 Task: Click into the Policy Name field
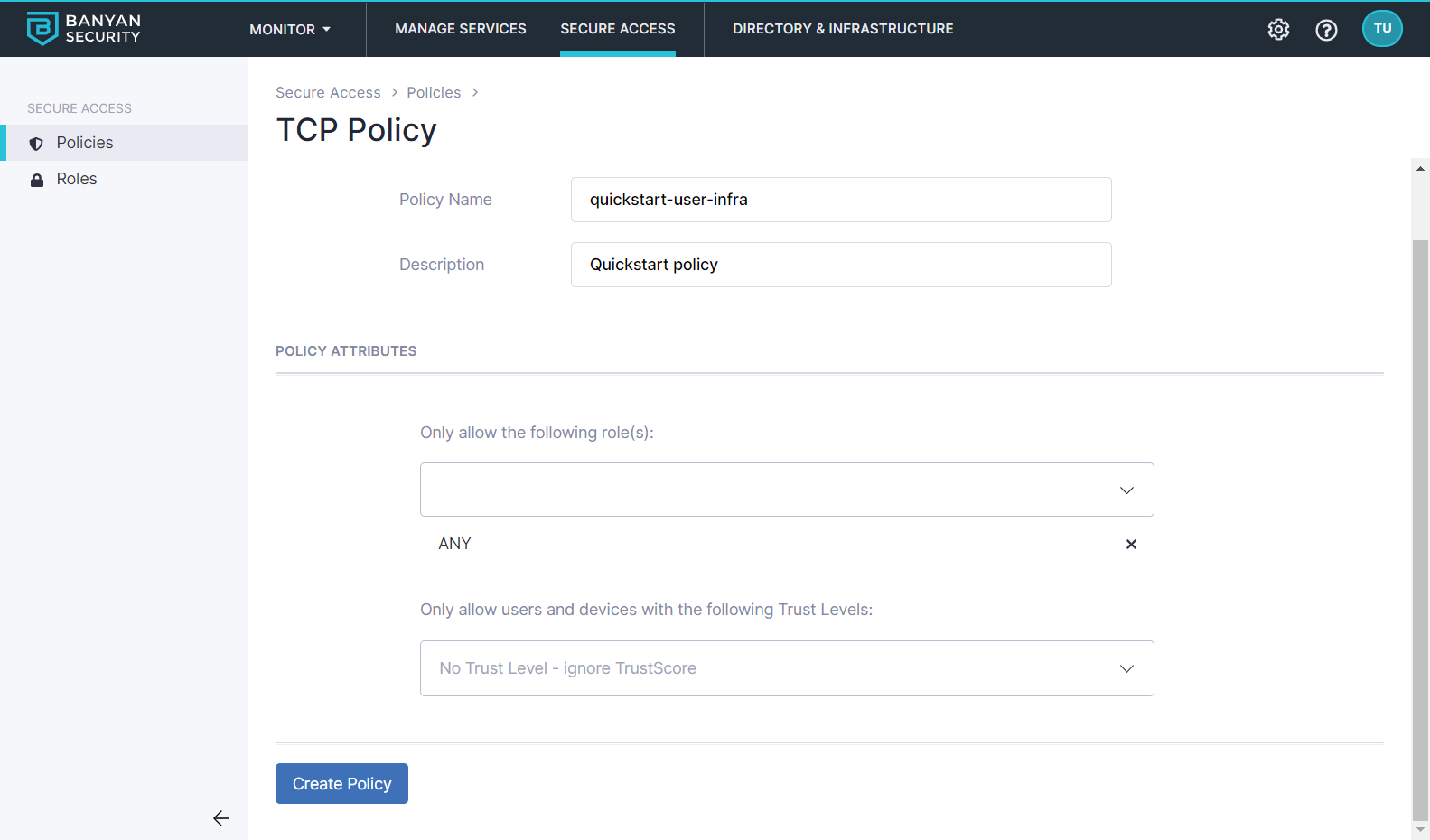(840, 200)
